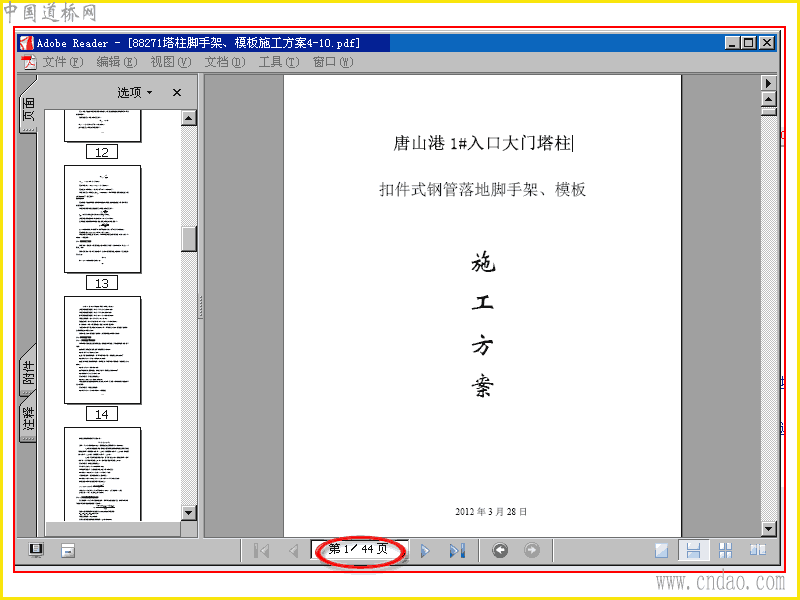Click the previous view back circle
The width and height of the screenshot is (800, 600).
coord(500,550)
